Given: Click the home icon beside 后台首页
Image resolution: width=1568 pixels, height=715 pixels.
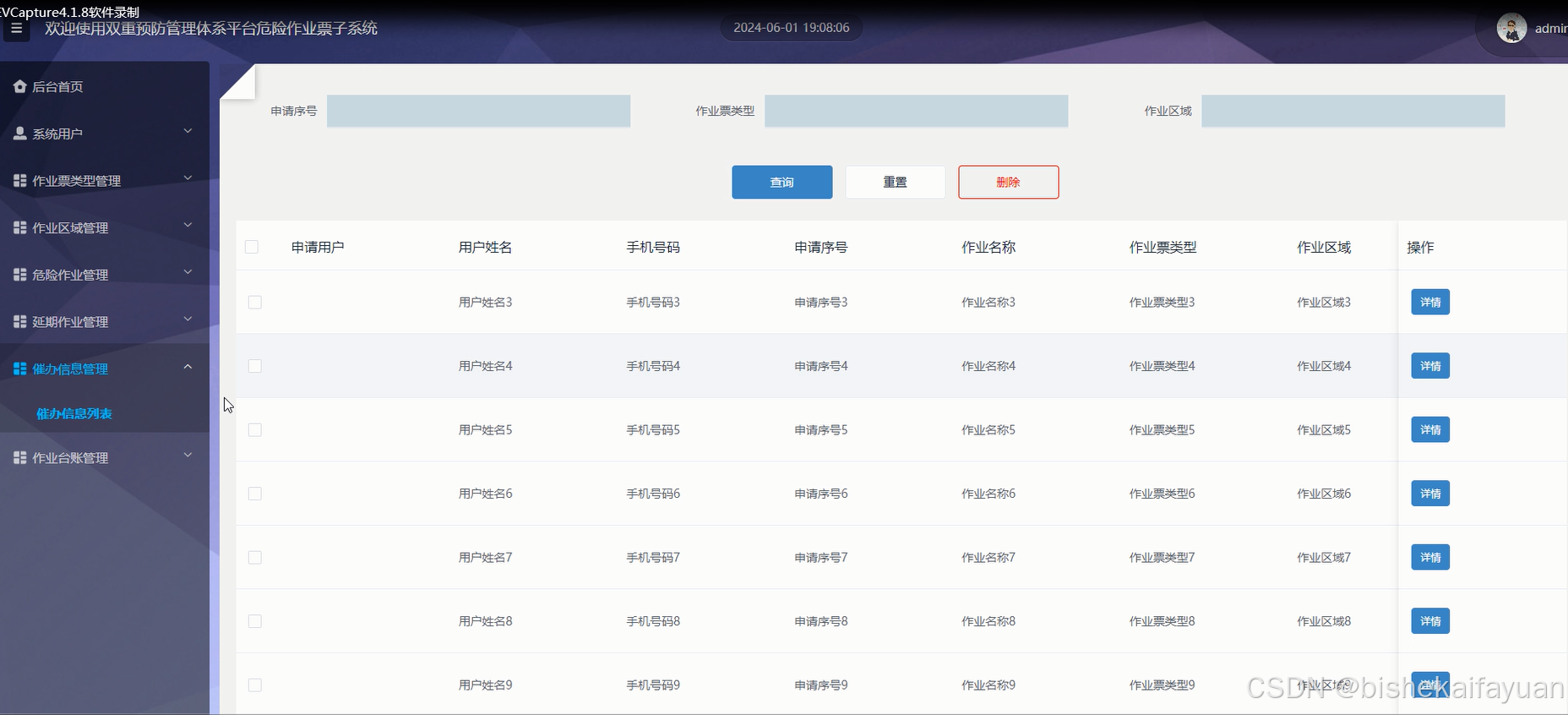Looking at the screenshot, I should [20, 86].
